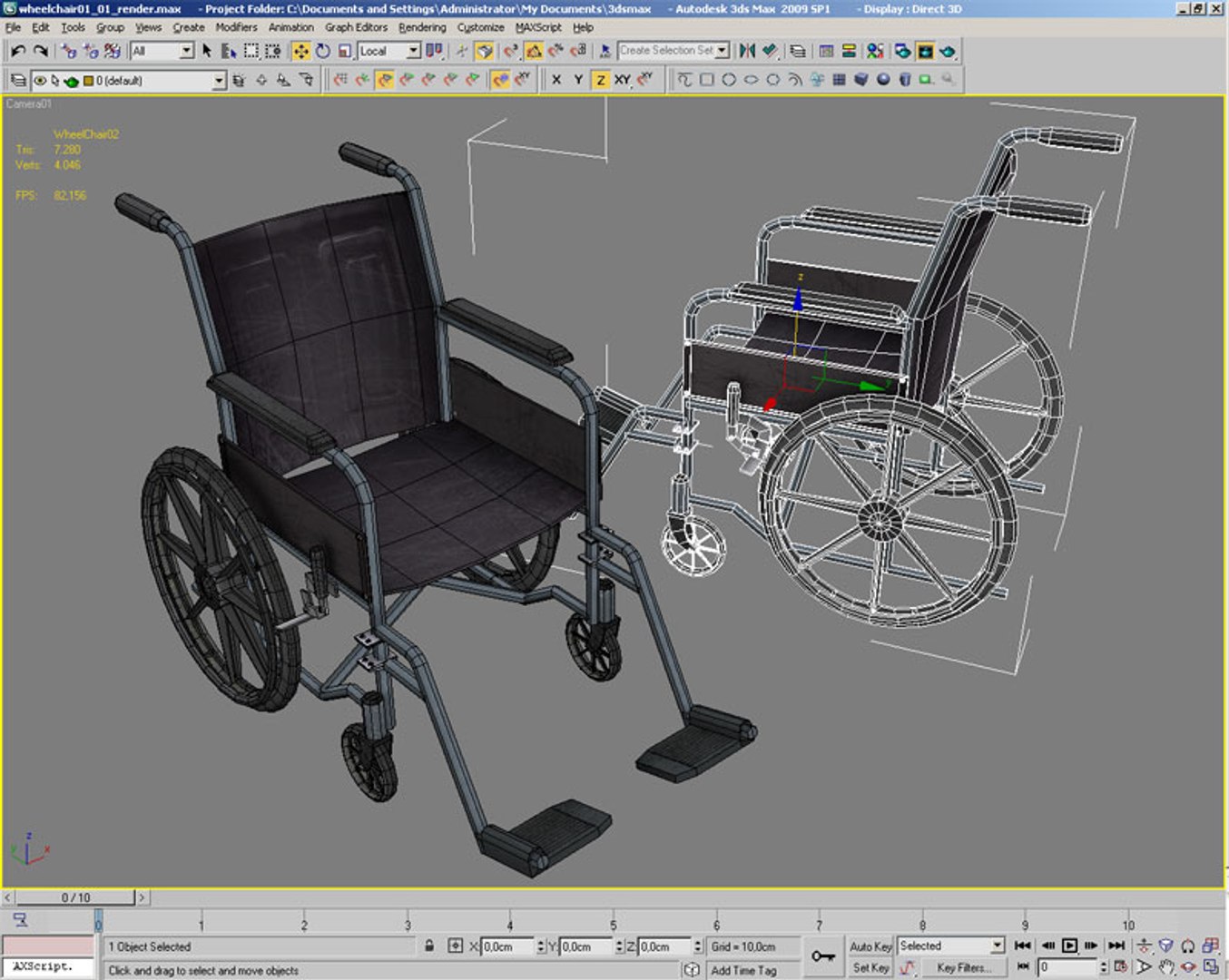Create a Rectangle shape from toolbar

tap(706, 80)
